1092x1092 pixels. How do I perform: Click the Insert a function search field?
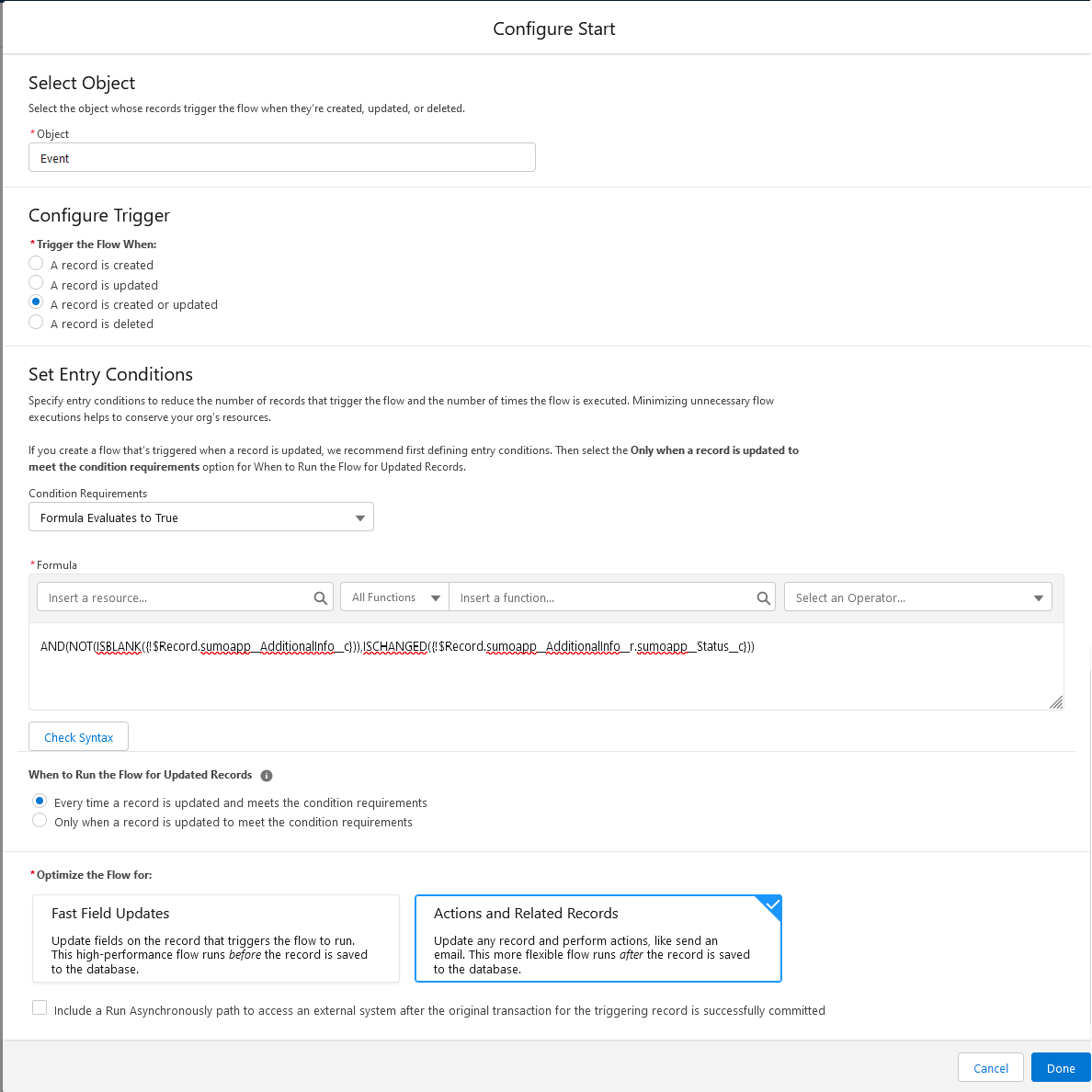(602, 597)
